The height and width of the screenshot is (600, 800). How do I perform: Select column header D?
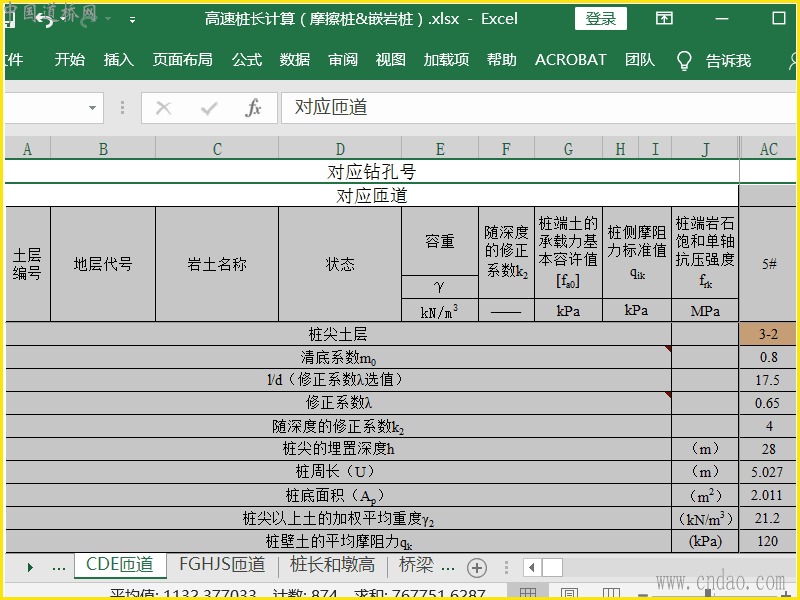pos(340,149)
